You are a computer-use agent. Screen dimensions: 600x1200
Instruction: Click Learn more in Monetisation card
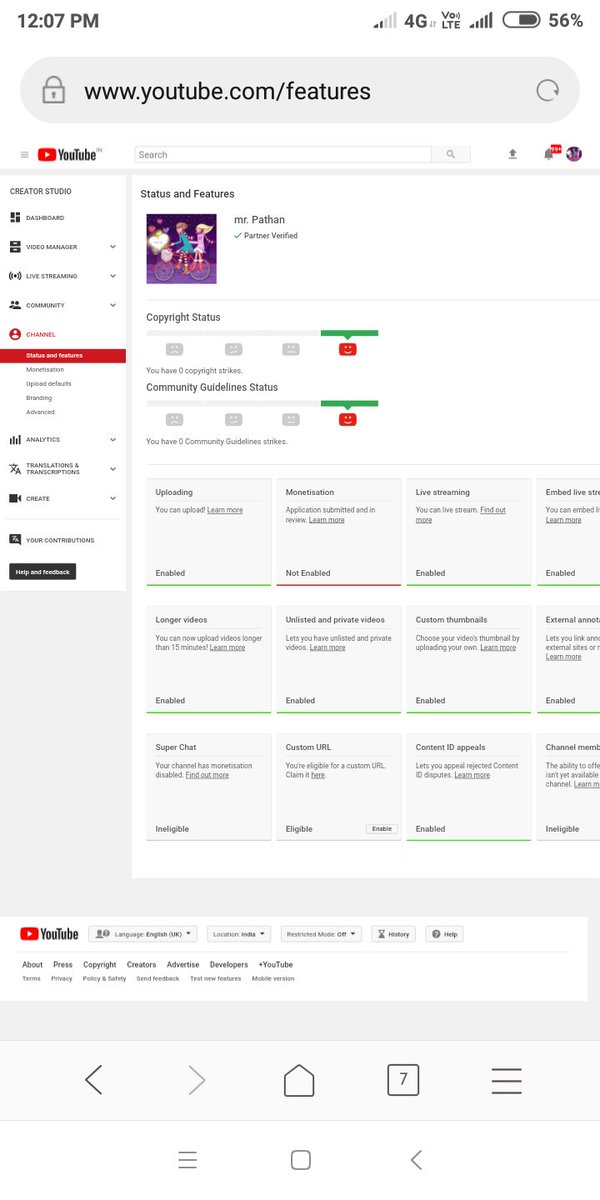(x=327, y=520)
